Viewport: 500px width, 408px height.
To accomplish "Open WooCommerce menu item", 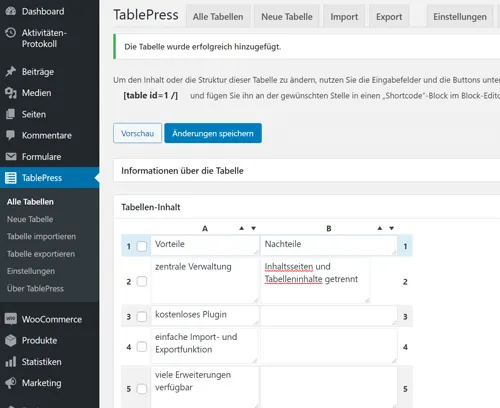I will (x=52, y=319).
